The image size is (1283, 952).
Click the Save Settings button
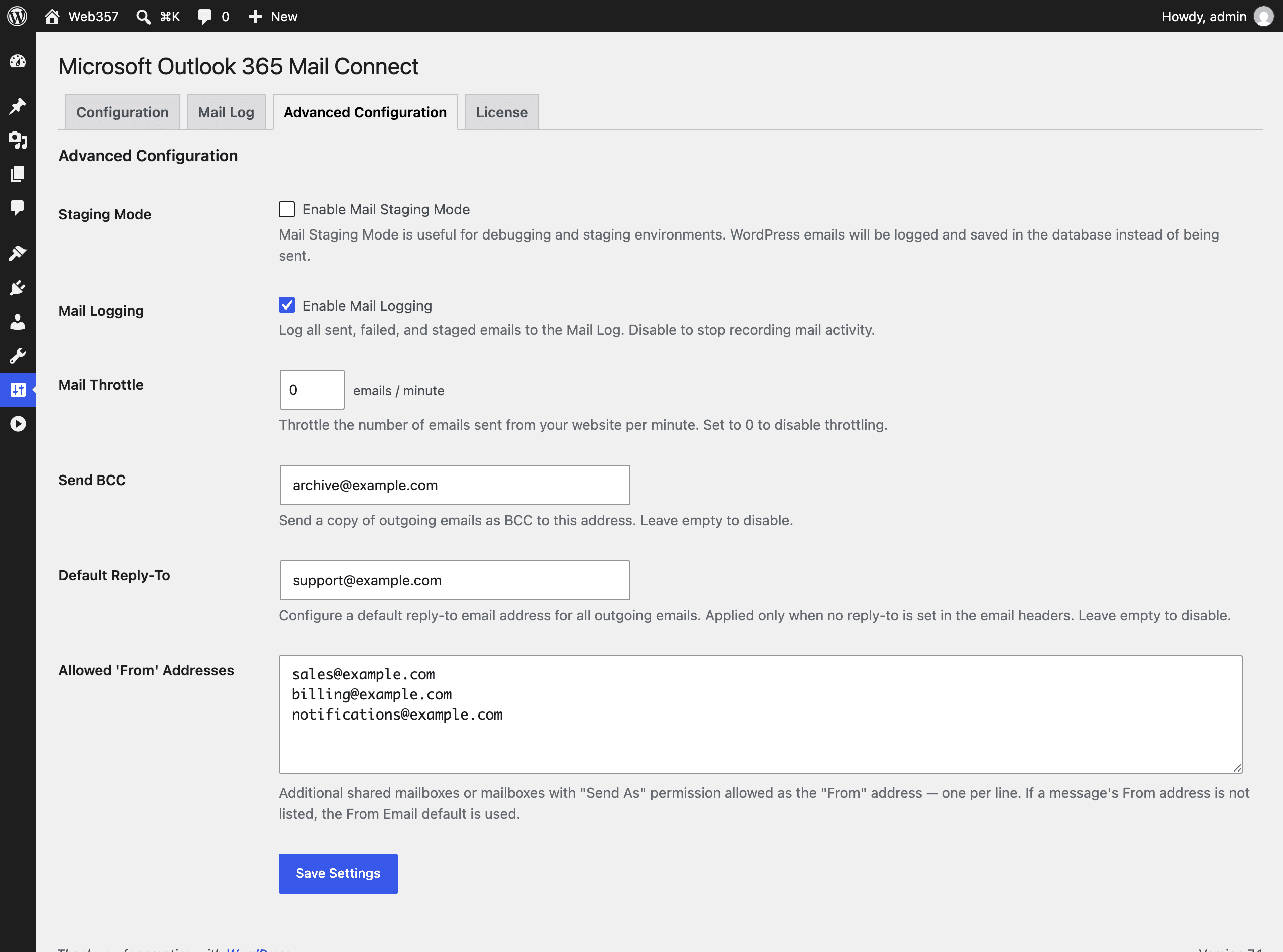(x=338, y=874)
